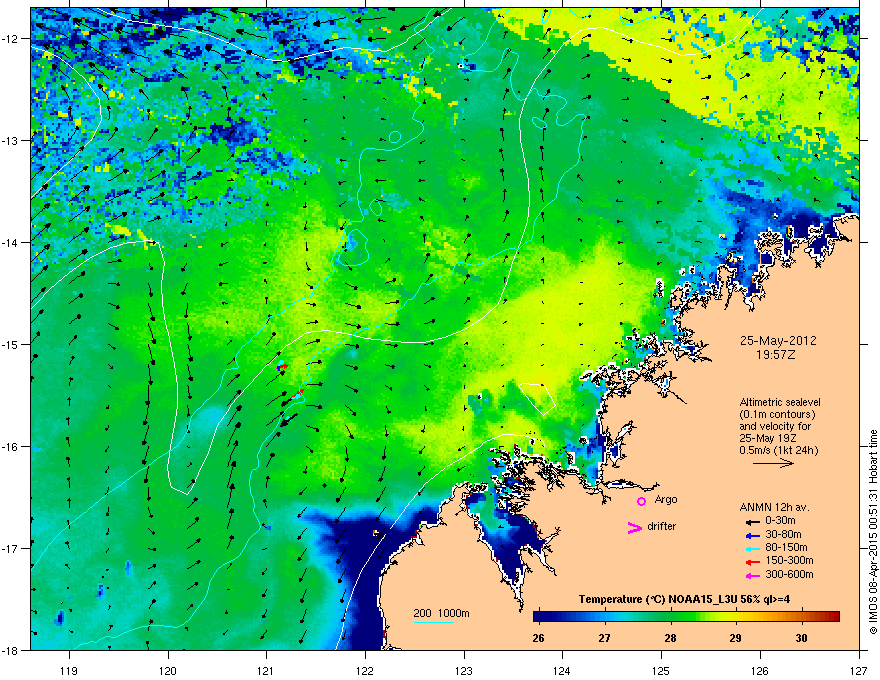Image resolution: width=880 pixels, height=680 pixels.
Task: Click the '300-600m' depth label
Action: (x=790, y=574)
